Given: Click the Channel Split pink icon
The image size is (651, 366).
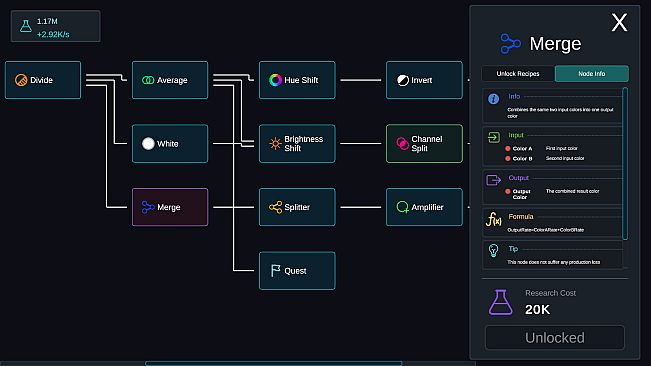Looking at the screenshot, I should coord(402,144).
